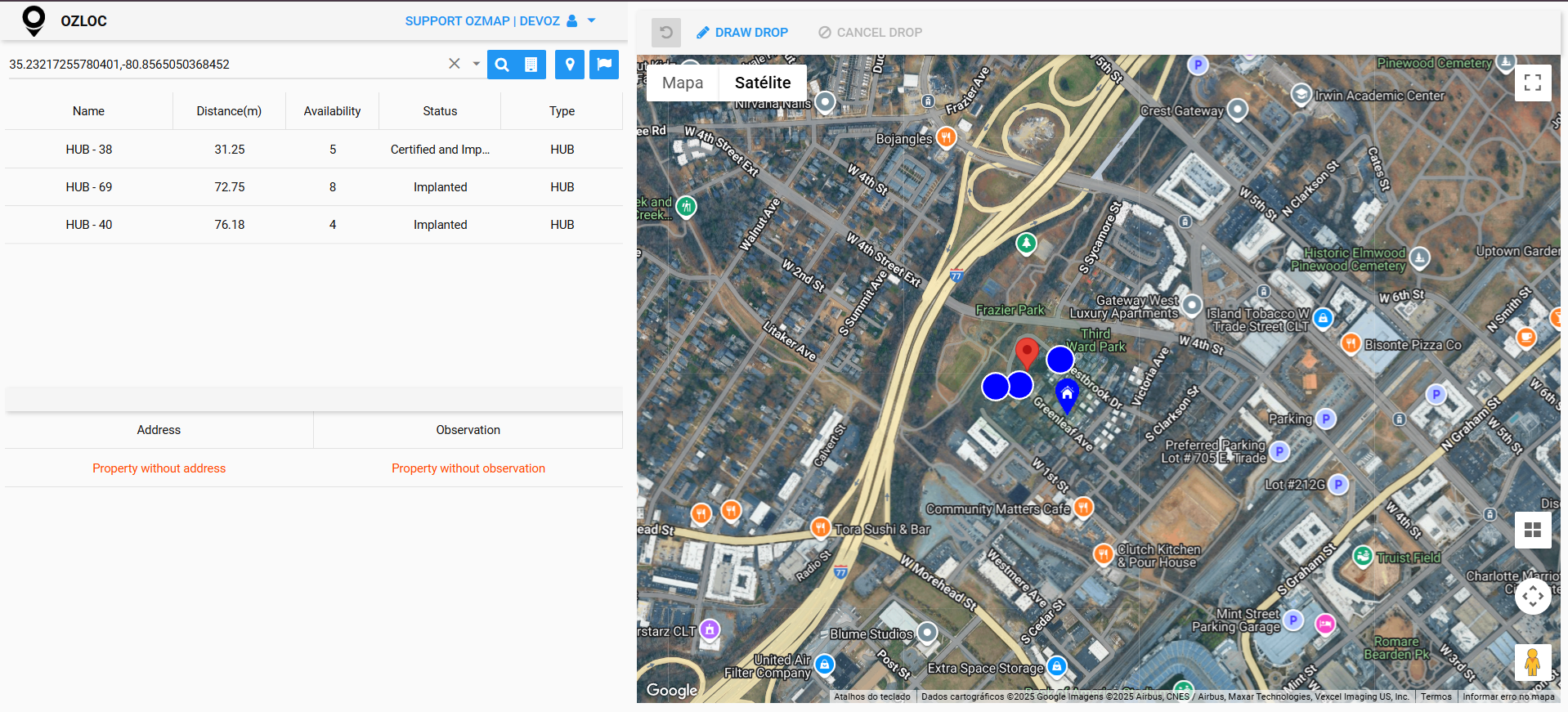
Task: Click the 31.25 distance cell
Action: (x=230, y=150)
